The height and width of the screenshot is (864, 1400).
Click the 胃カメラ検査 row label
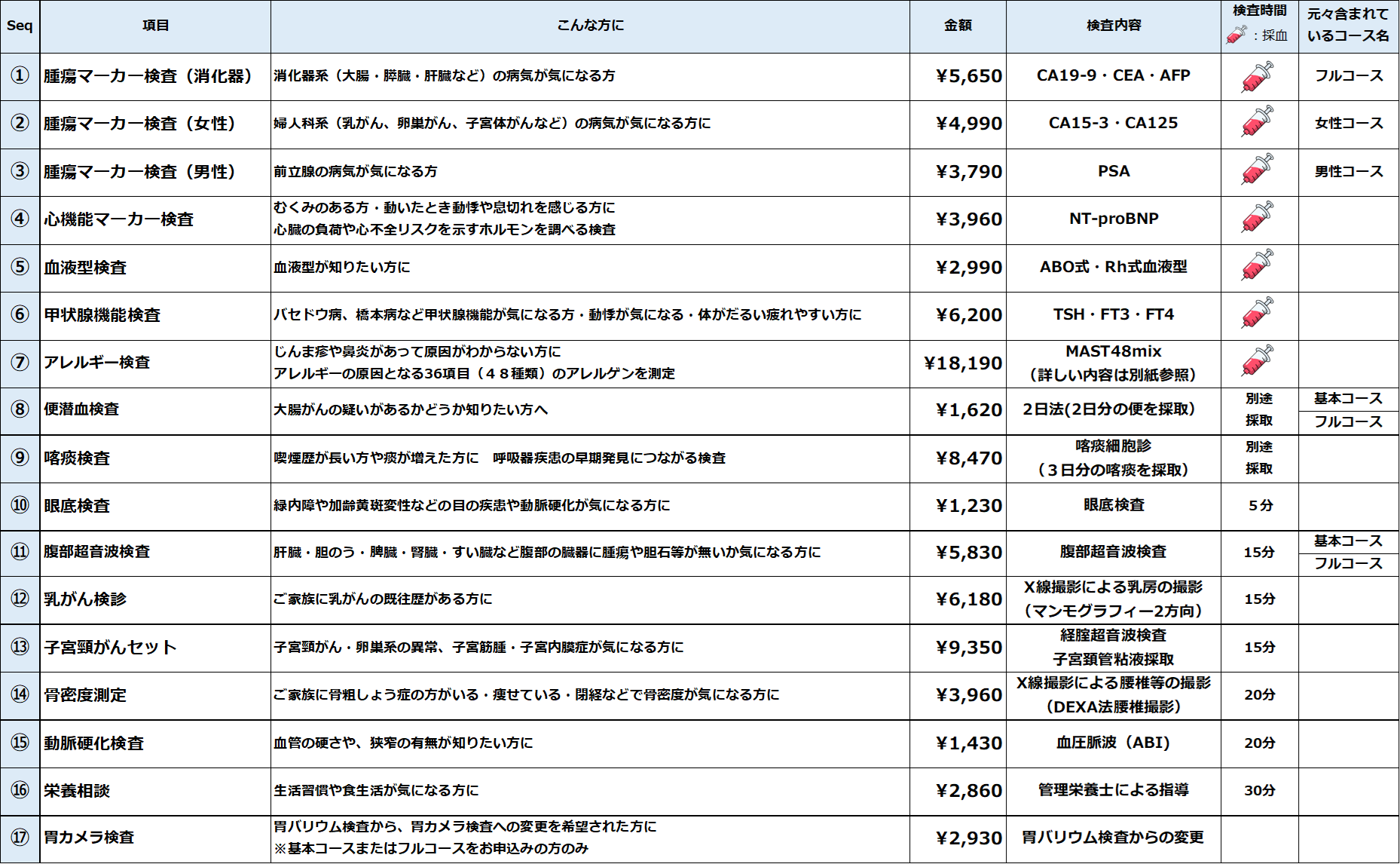[89, 838]
